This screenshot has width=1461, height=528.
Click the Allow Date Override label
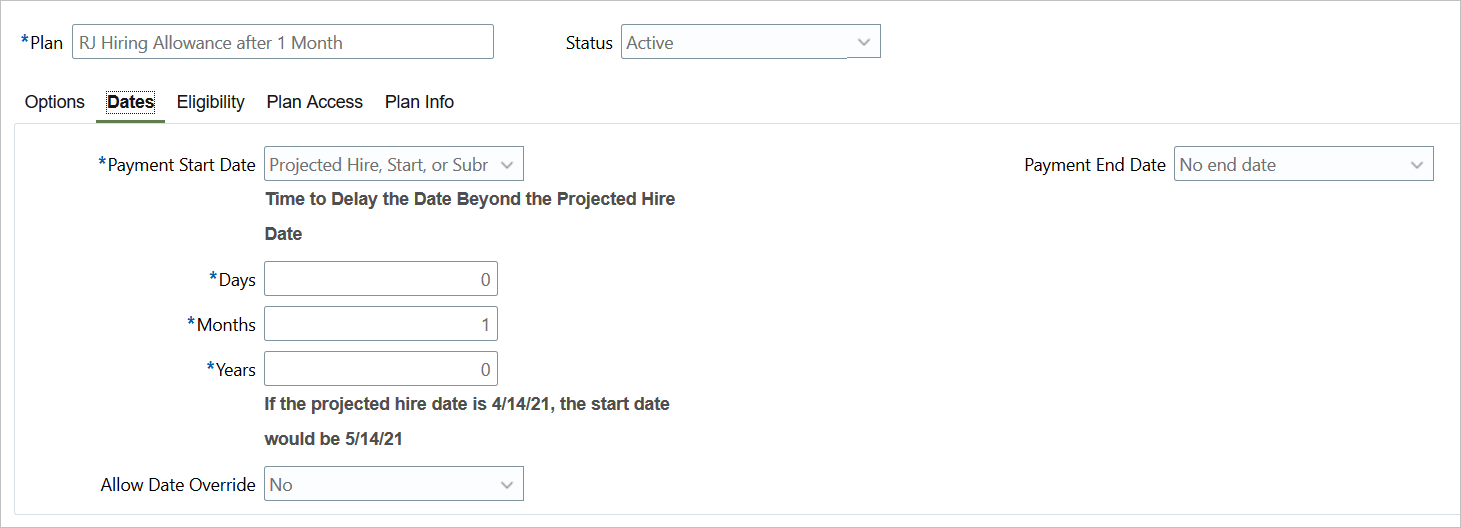[178, 485]
